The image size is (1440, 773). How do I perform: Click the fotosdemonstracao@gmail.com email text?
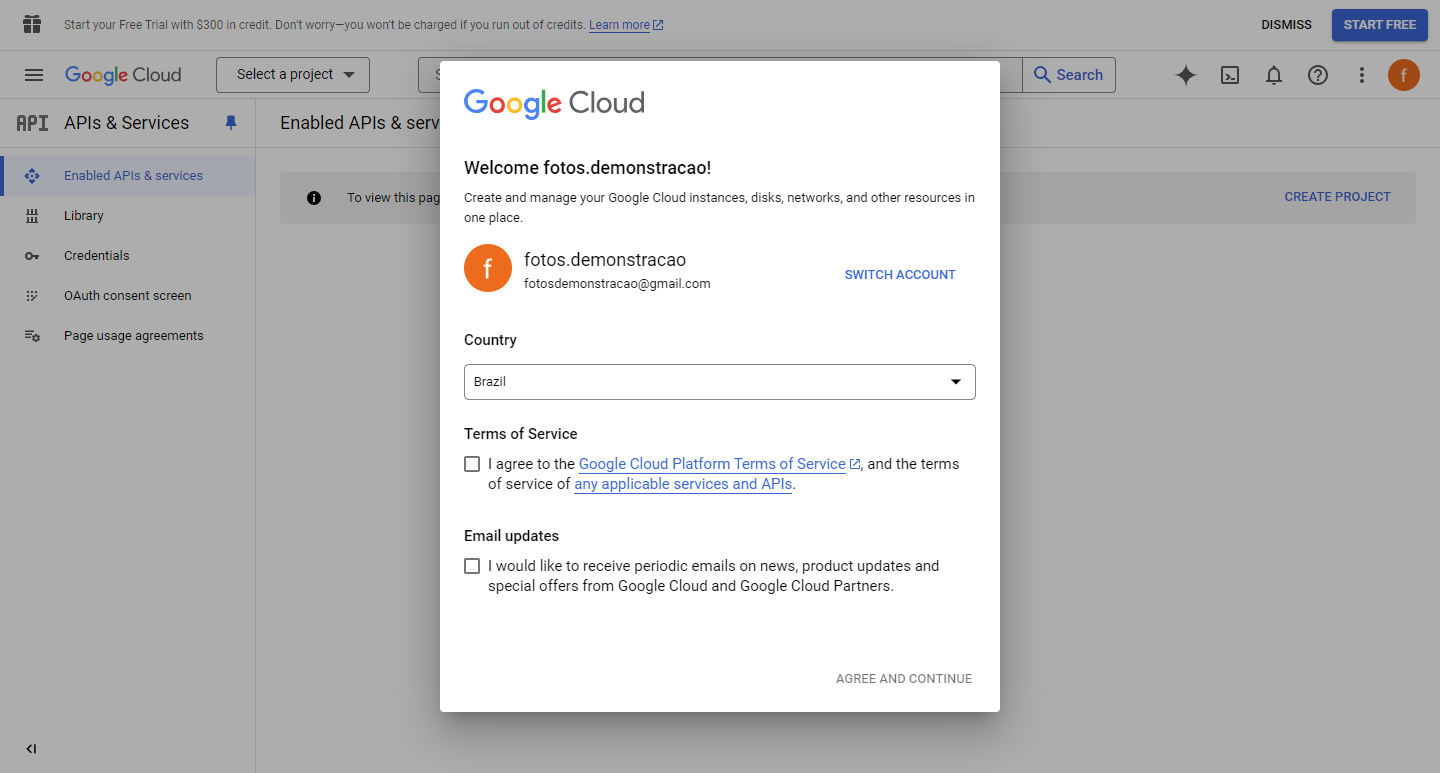pos(617,284)
